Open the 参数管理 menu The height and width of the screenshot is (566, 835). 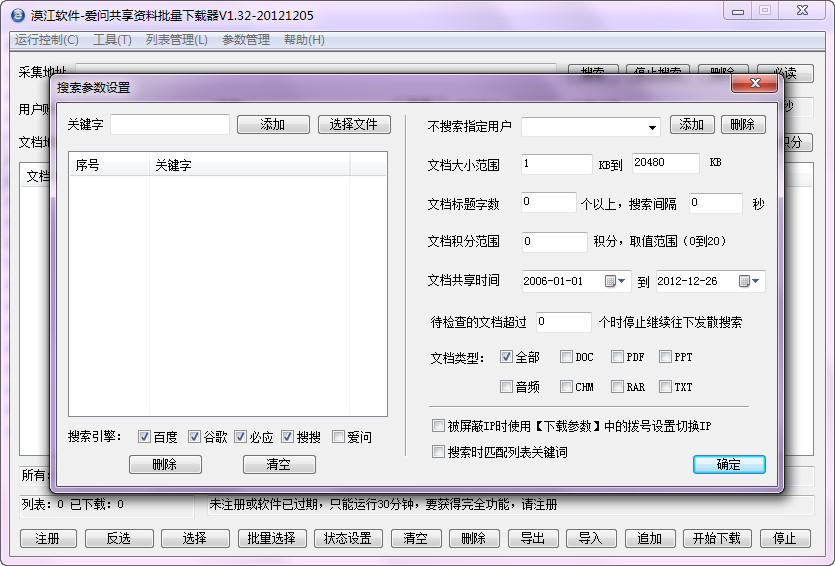coord(246,40)
